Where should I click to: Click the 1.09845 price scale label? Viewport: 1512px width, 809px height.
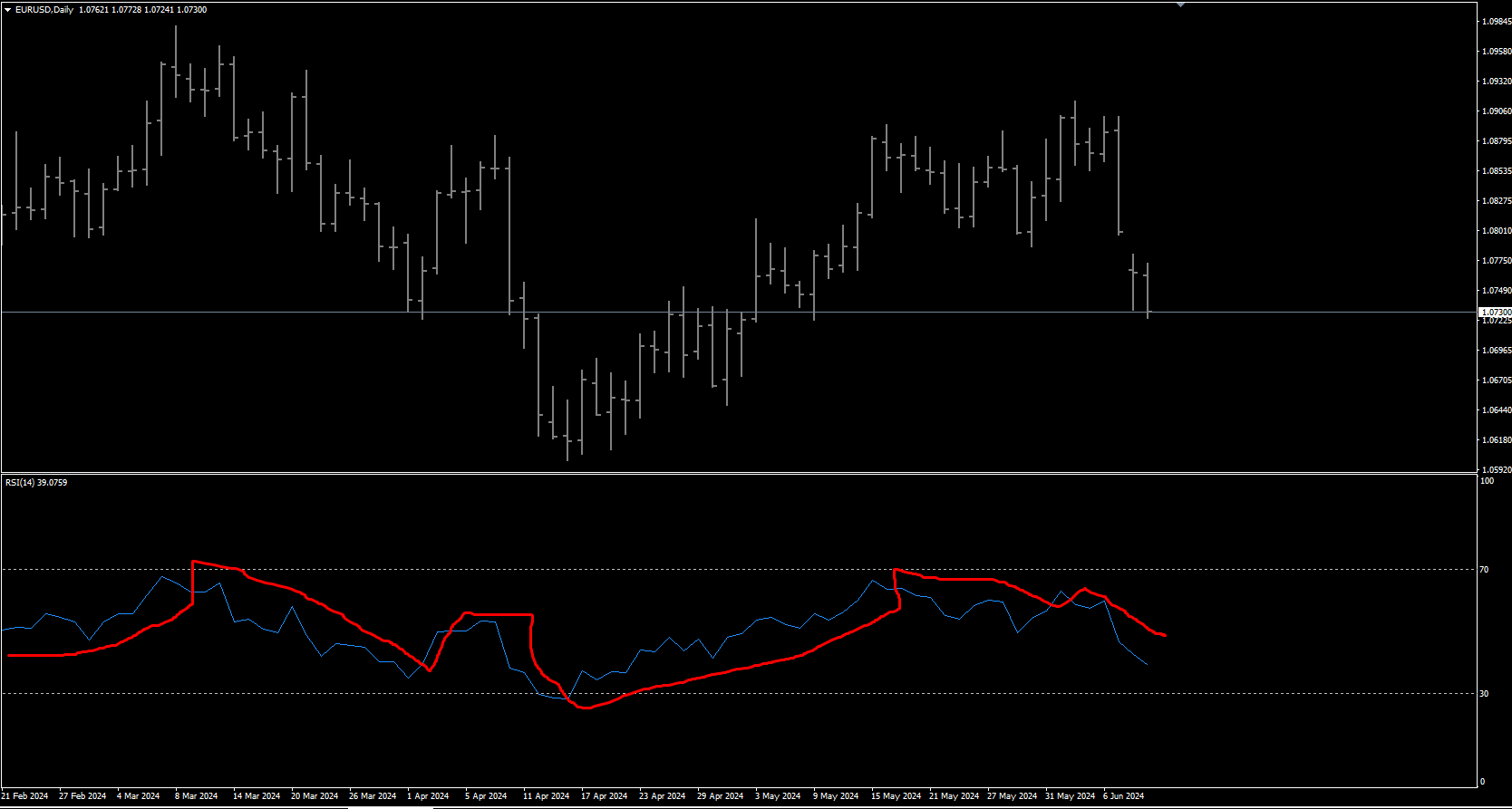click(1497, 22)
